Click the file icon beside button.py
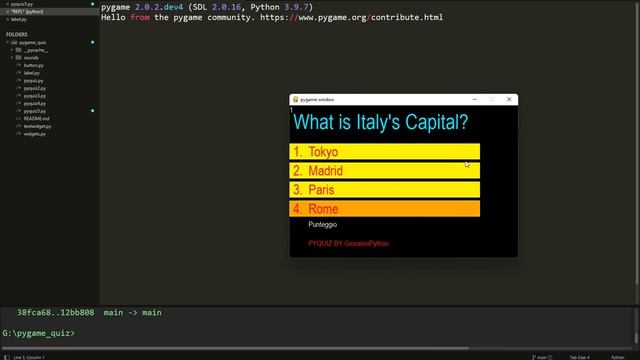Screen dimensions: 640x360 [x=18, y=65]
